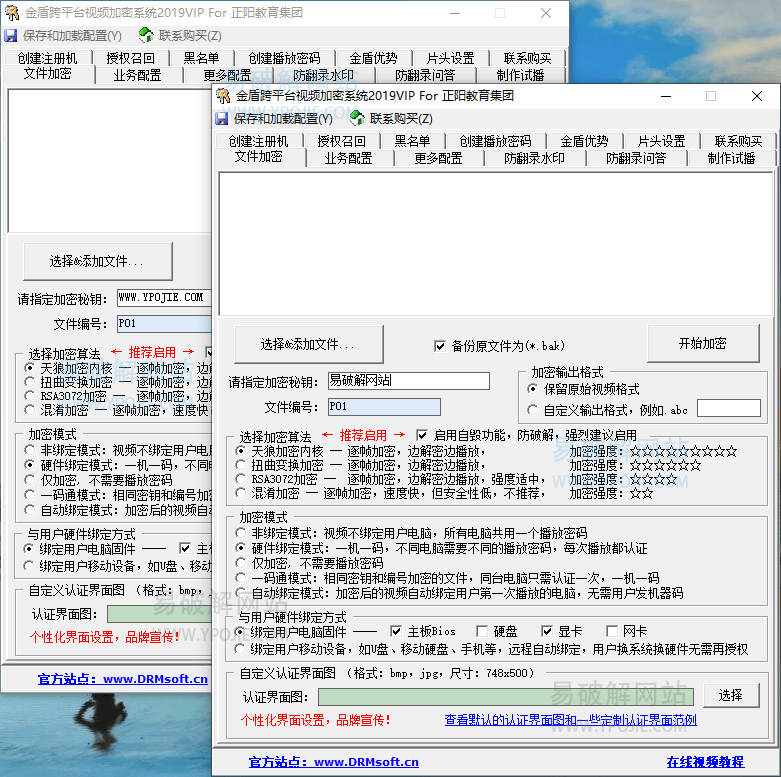Open 更多配置 tab in front window
The height and width of the screenshot is (777, 781).
pyautogui.click(x=438, y=158)
